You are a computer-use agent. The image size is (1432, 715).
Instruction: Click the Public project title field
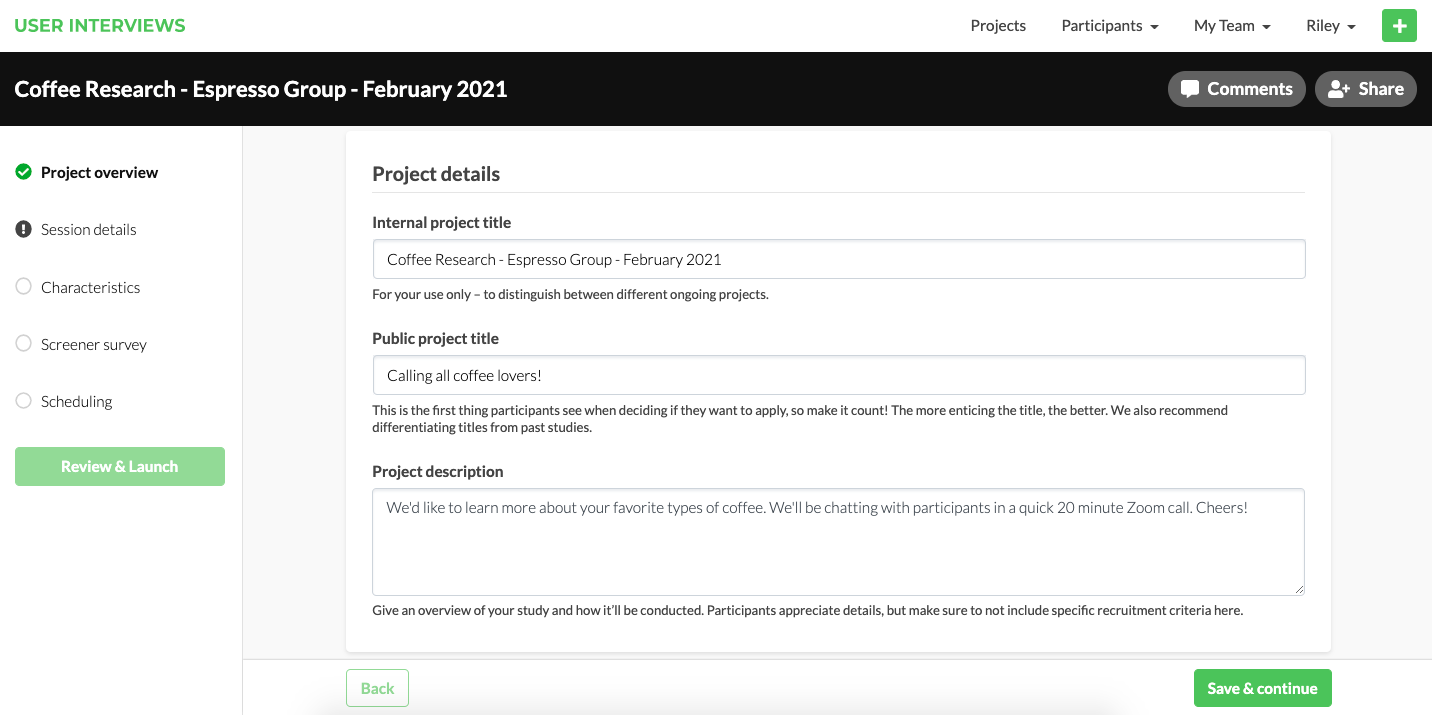point(839,375)
